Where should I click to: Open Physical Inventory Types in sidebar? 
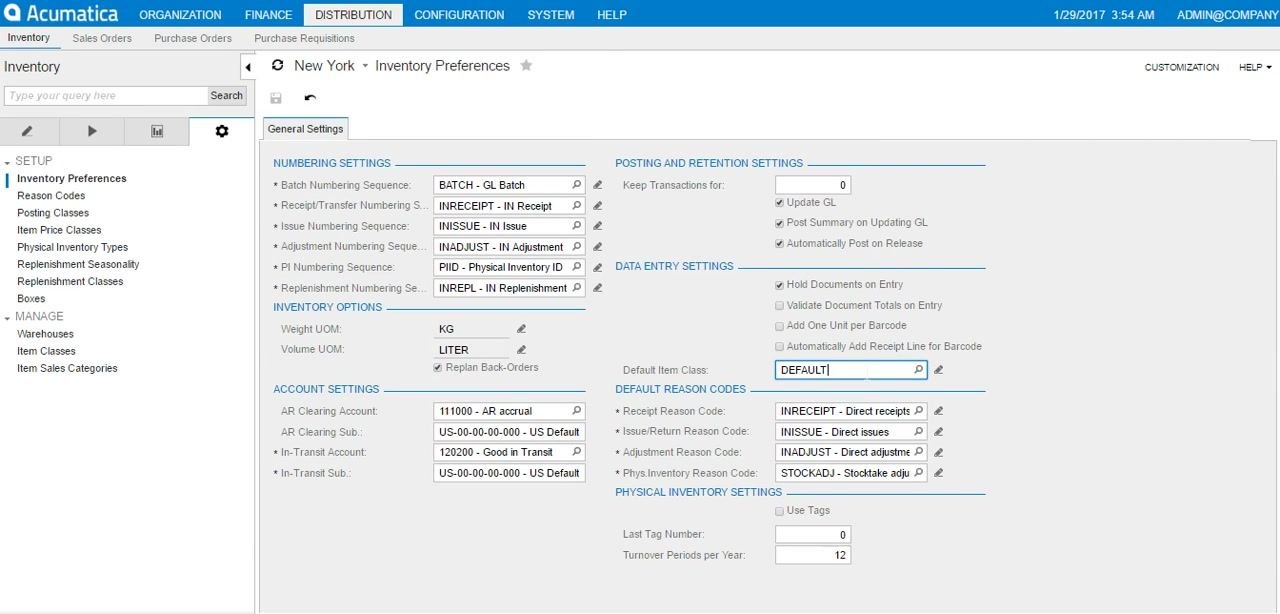pyautogui.click(x=72, y=247)
